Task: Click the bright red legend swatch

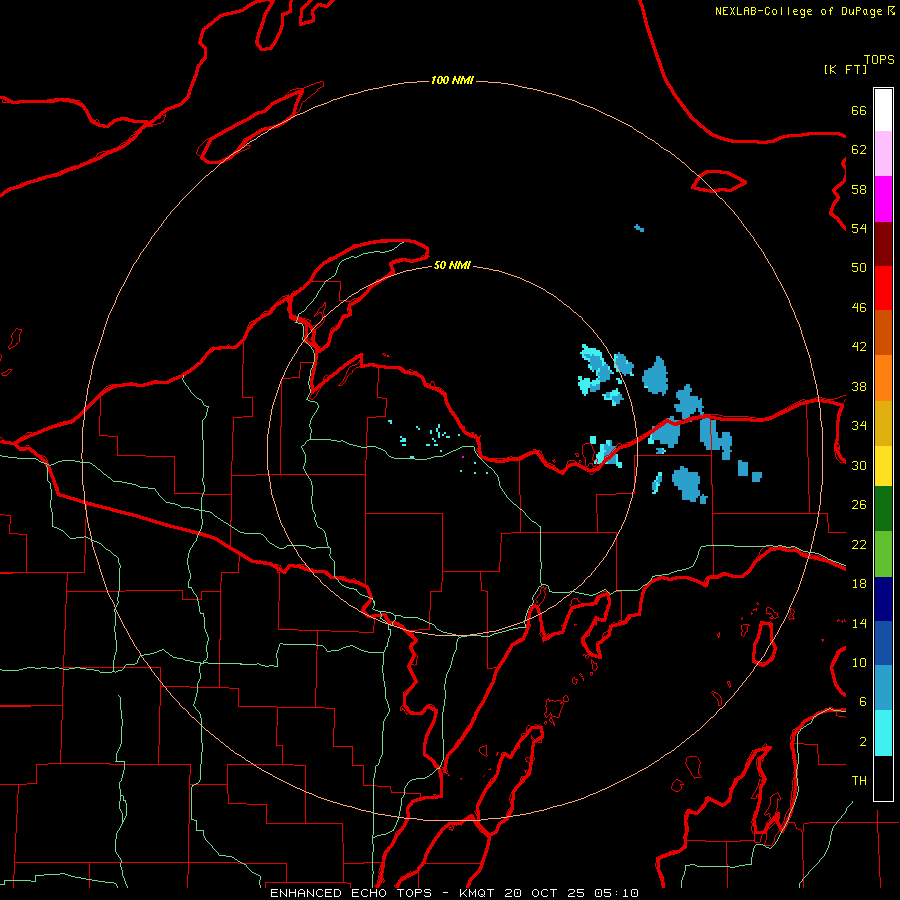Action: point(883,288)
